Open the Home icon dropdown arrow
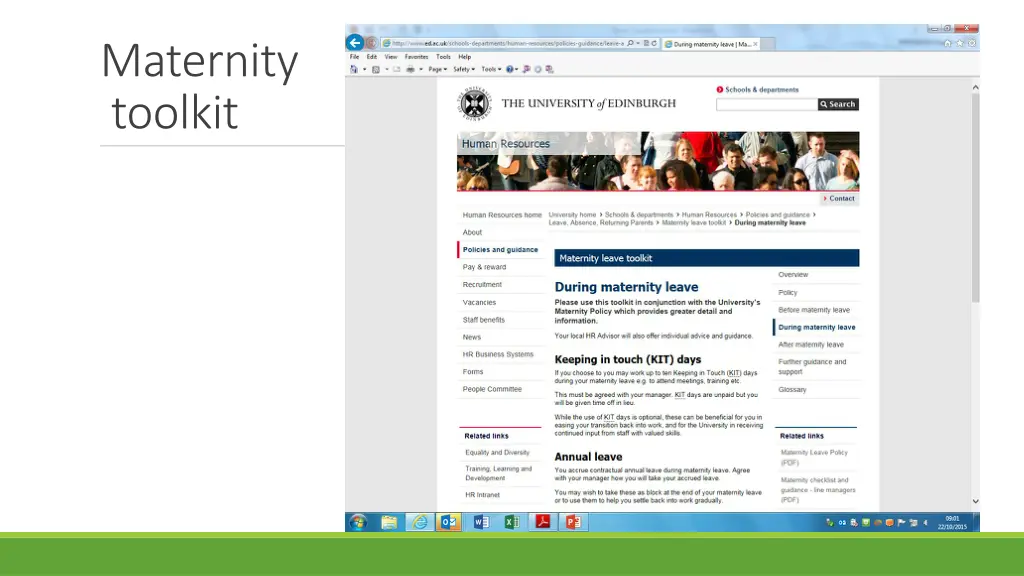Image resolution: width=1024 pixels, height=576 pixels. click(x=364, y=69)
